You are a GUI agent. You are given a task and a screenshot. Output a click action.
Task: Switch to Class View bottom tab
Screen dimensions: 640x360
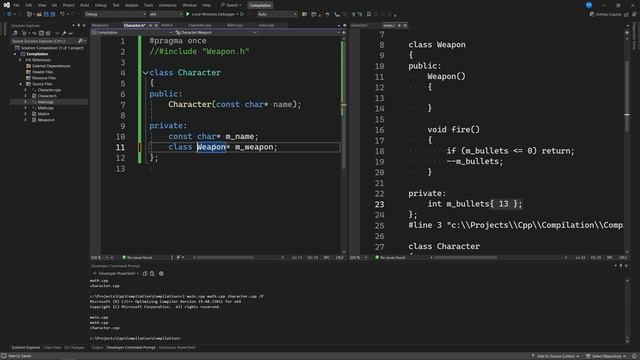(52, 348)
